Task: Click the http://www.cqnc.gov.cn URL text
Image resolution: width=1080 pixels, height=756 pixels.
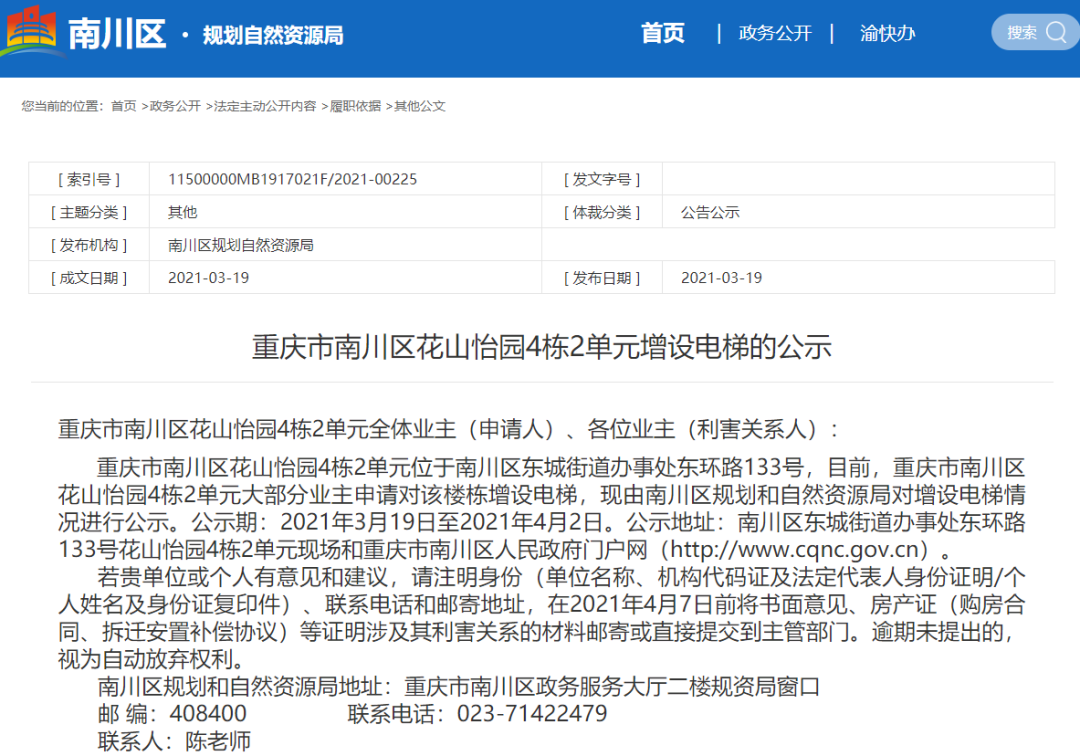Action: [x=795, y=549]
